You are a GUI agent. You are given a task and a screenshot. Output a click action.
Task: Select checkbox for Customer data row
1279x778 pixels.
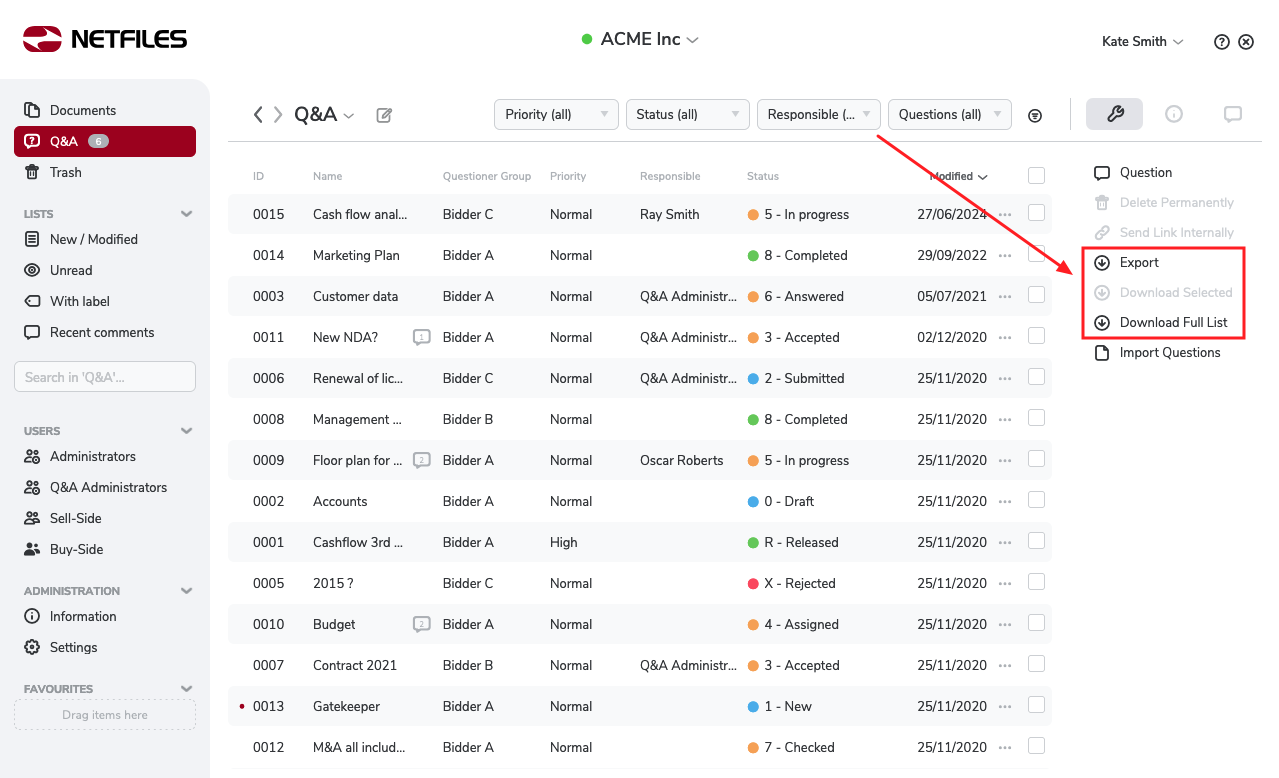point(1036,295)
